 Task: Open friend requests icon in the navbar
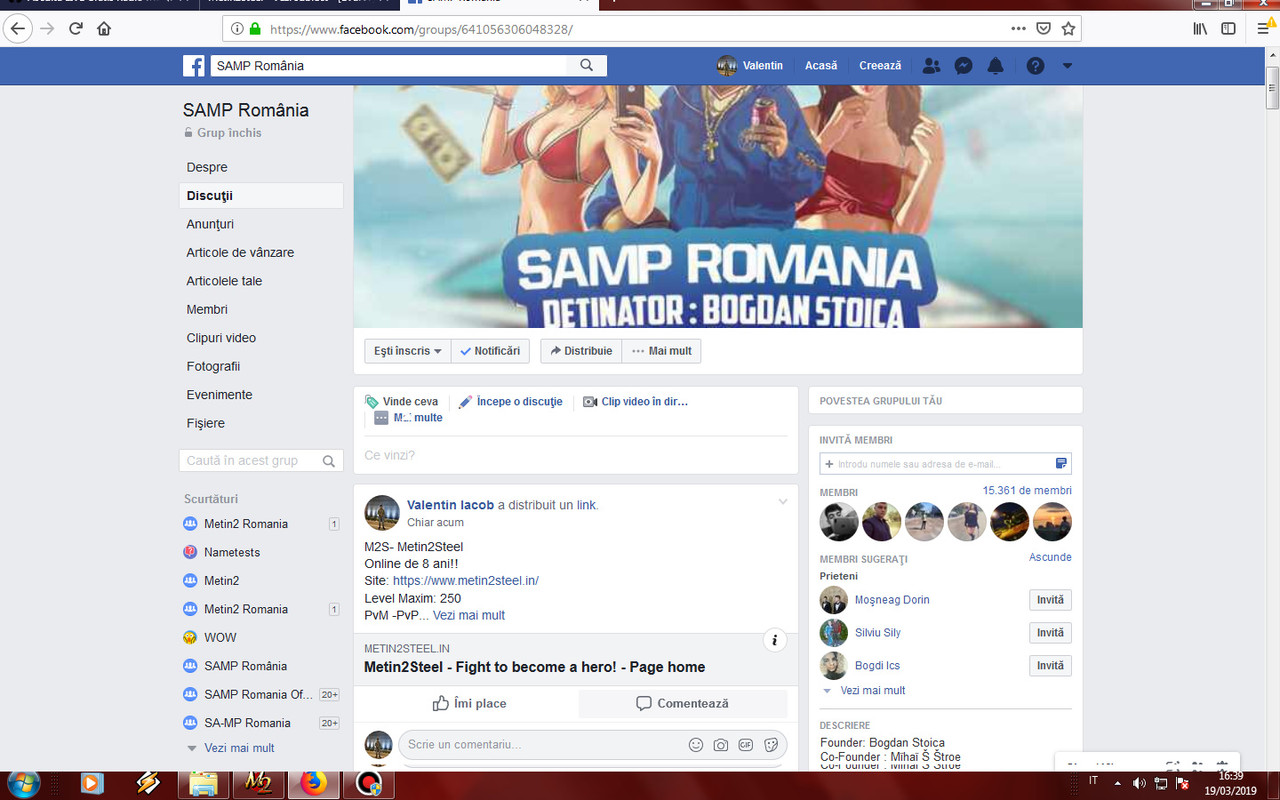pos(931,65)
